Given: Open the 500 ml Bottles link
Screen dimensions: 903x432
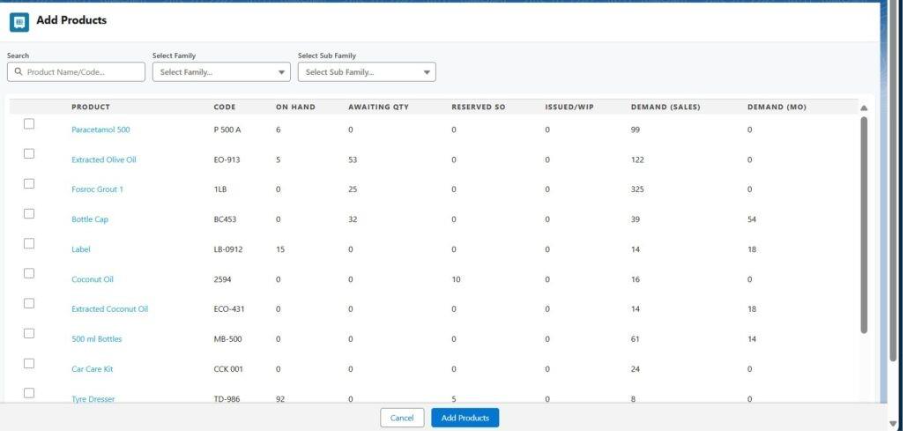Looking at the screenshot, I should tap(96, 339).
